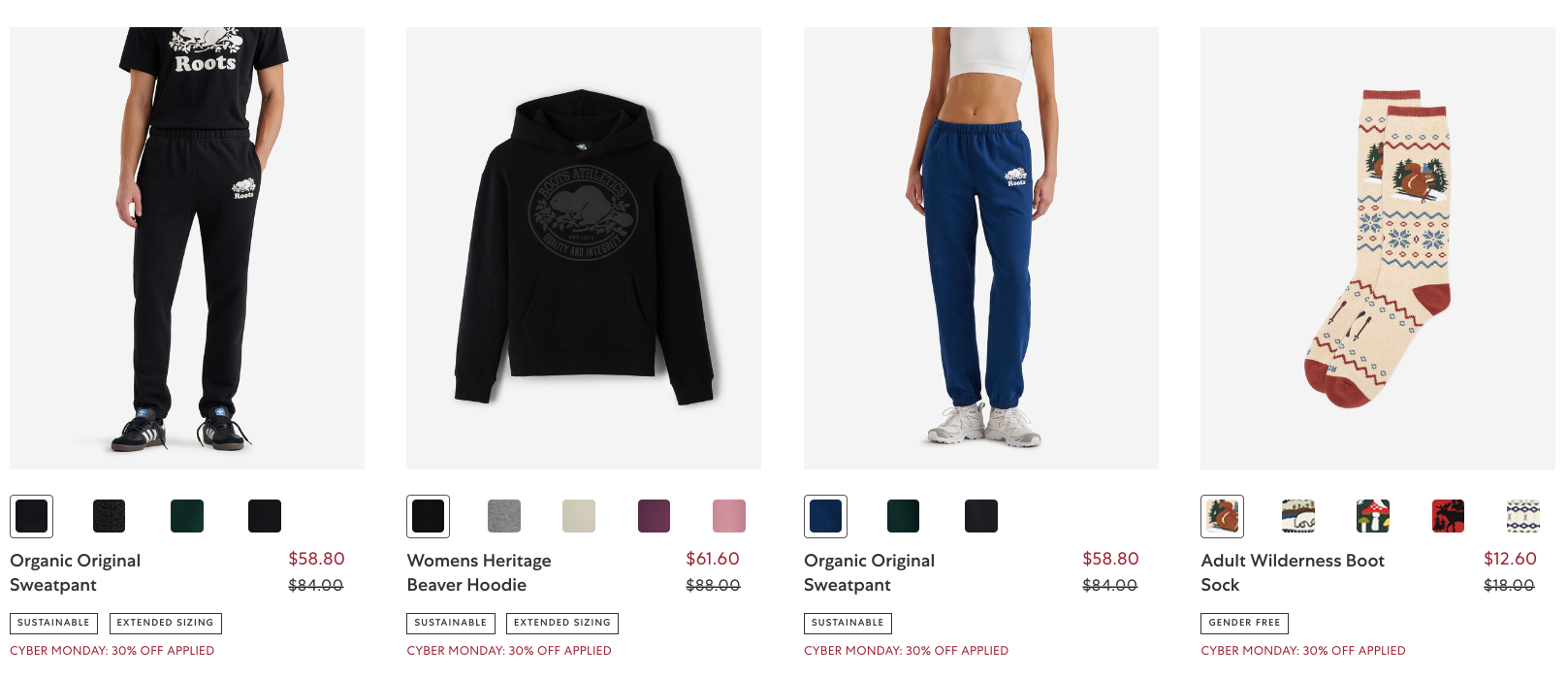Select grey swatch for Heritage Beaver Hoodie
This screenshot has width=1568, height=678.
[x=503, y=516]
